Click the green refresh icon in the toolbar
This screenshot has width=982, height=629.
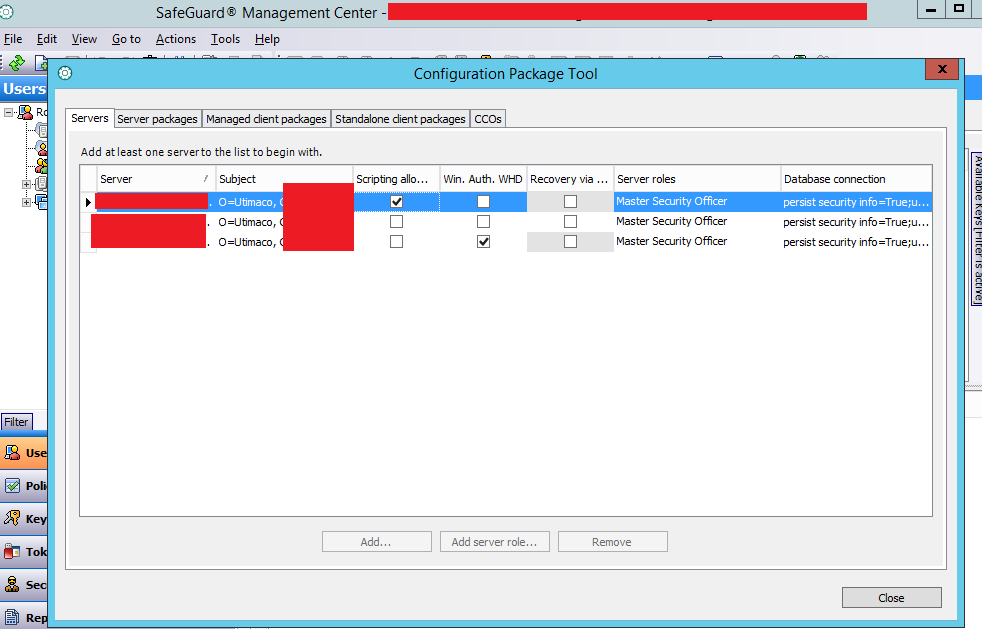click(17, 63)
